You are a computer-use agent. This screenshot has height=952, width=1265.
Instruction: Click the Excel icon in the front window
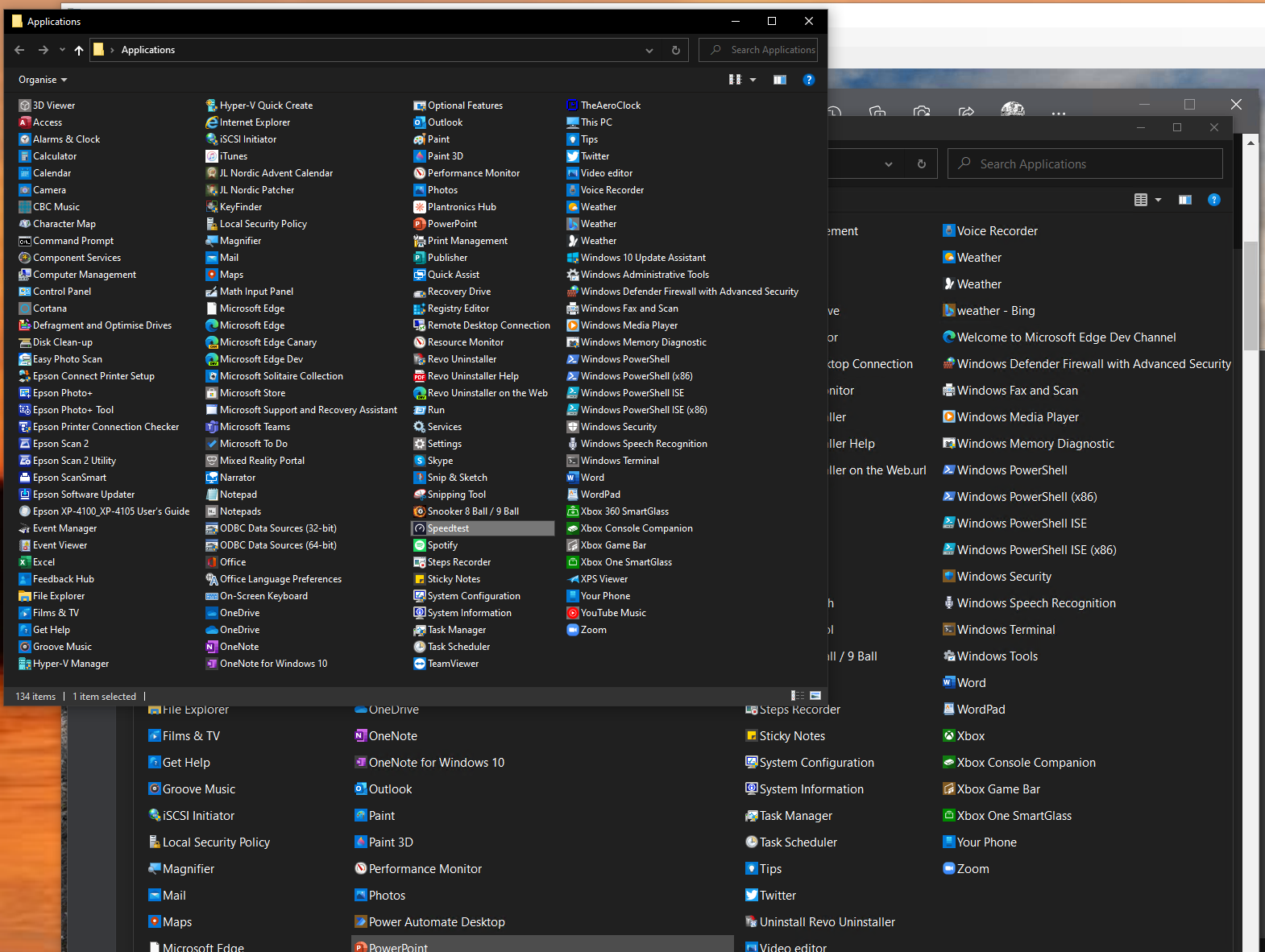pyautogui.click(x=25, y=562)
